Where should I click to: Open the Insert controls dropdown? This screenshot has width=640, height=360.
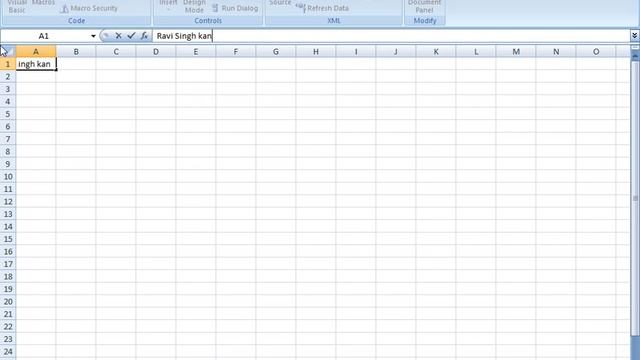168,5
